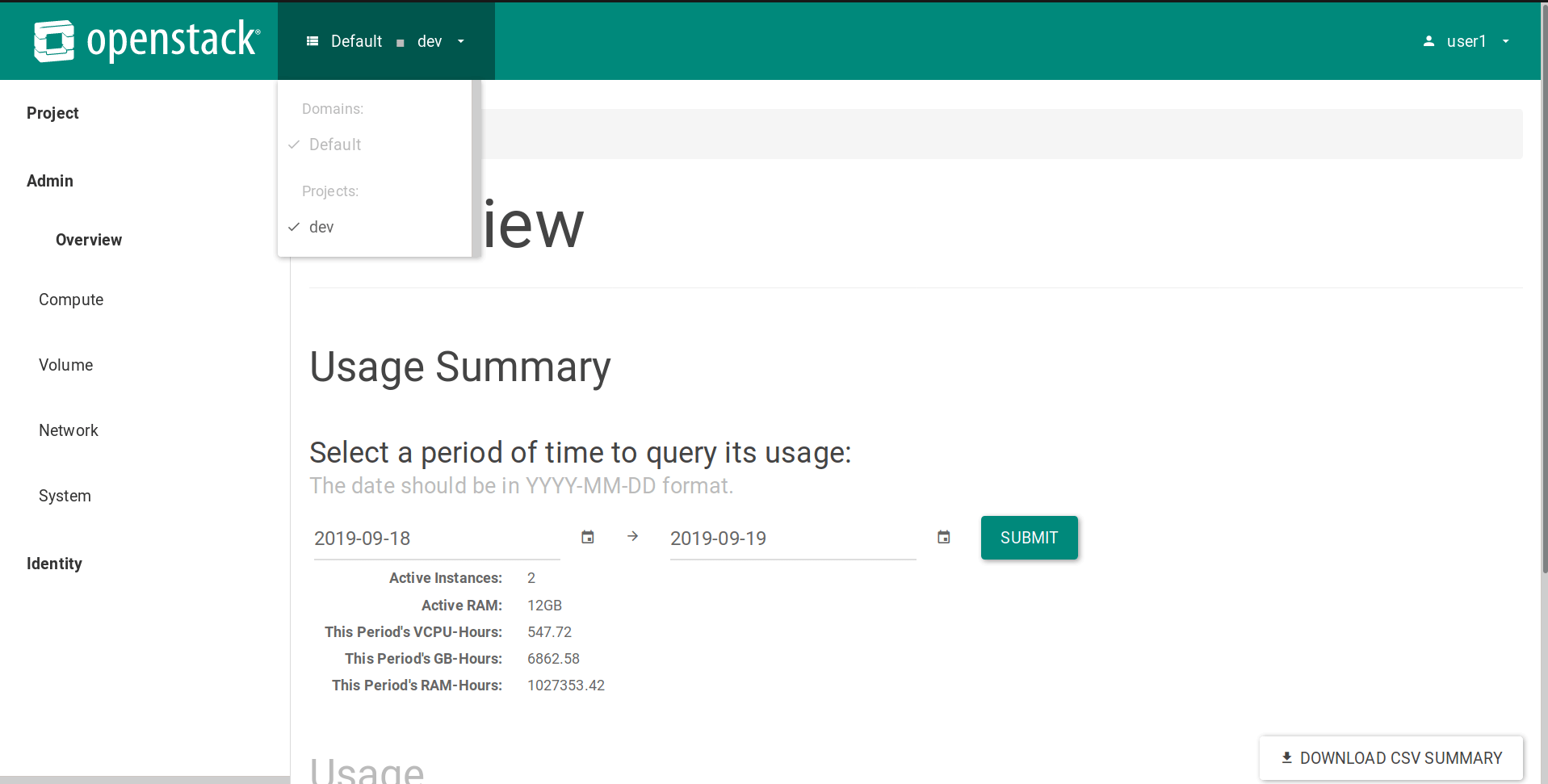
Task: Select the checked Default domain
Action: (x=334, y=145)
